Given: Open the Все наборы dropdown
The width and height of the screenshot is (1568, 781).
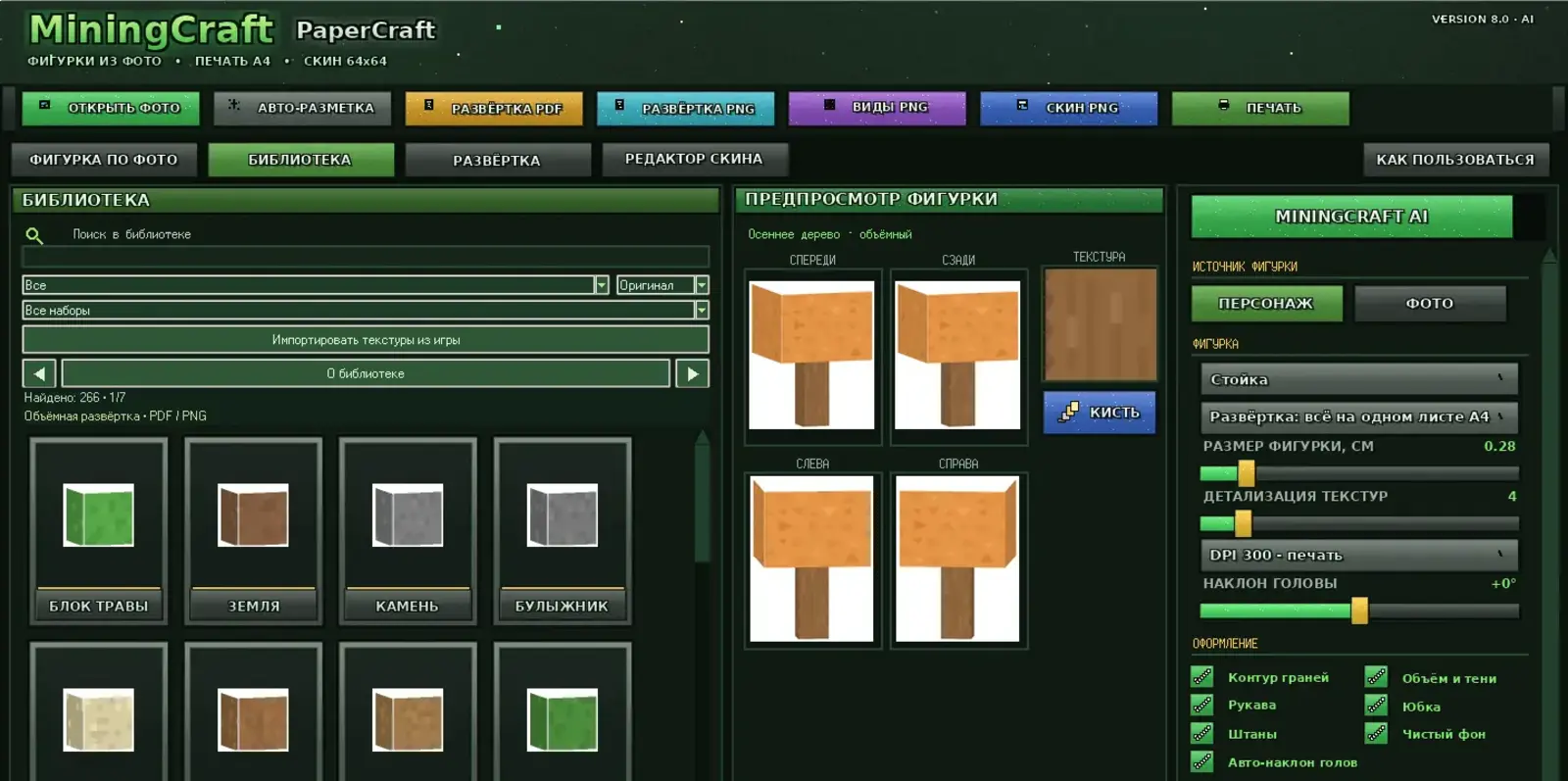Looking at the screenshot, I should click(366, 310).
